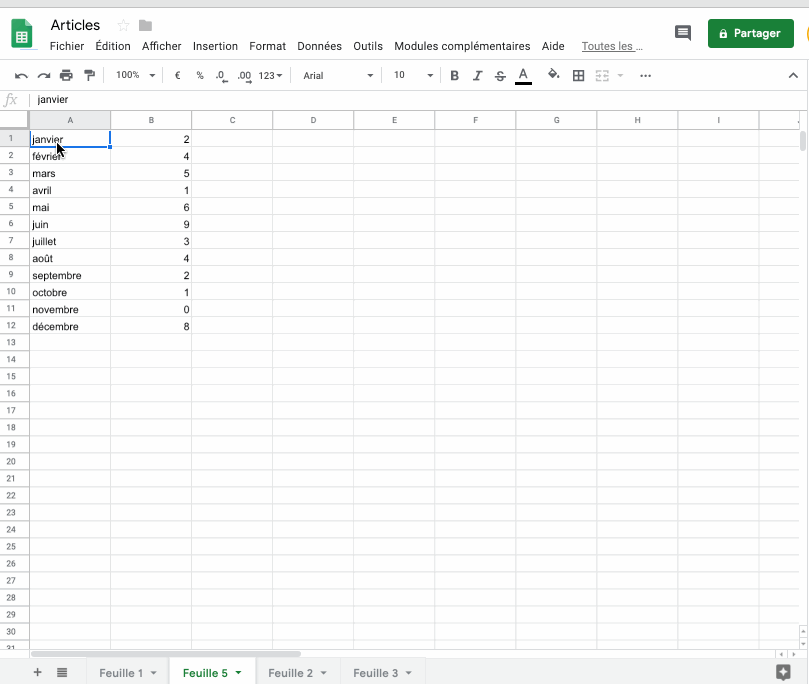Click the undo arrow icon

[21, 76]
